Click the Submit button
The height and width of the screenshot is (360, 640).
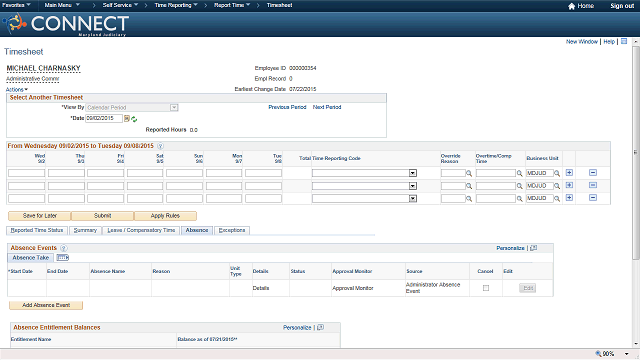pyautogui.click(x=102, y=216)
